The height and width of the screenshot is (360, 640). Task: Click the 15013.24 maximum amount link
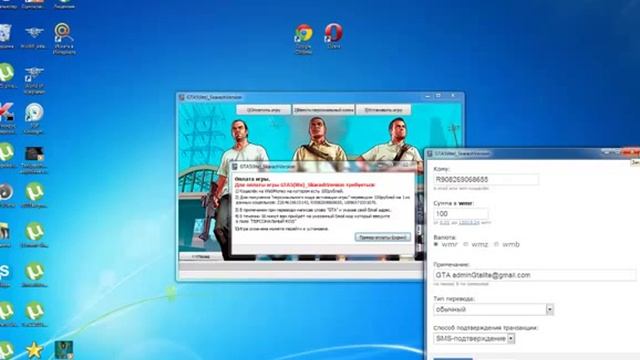tap(469, 223)
